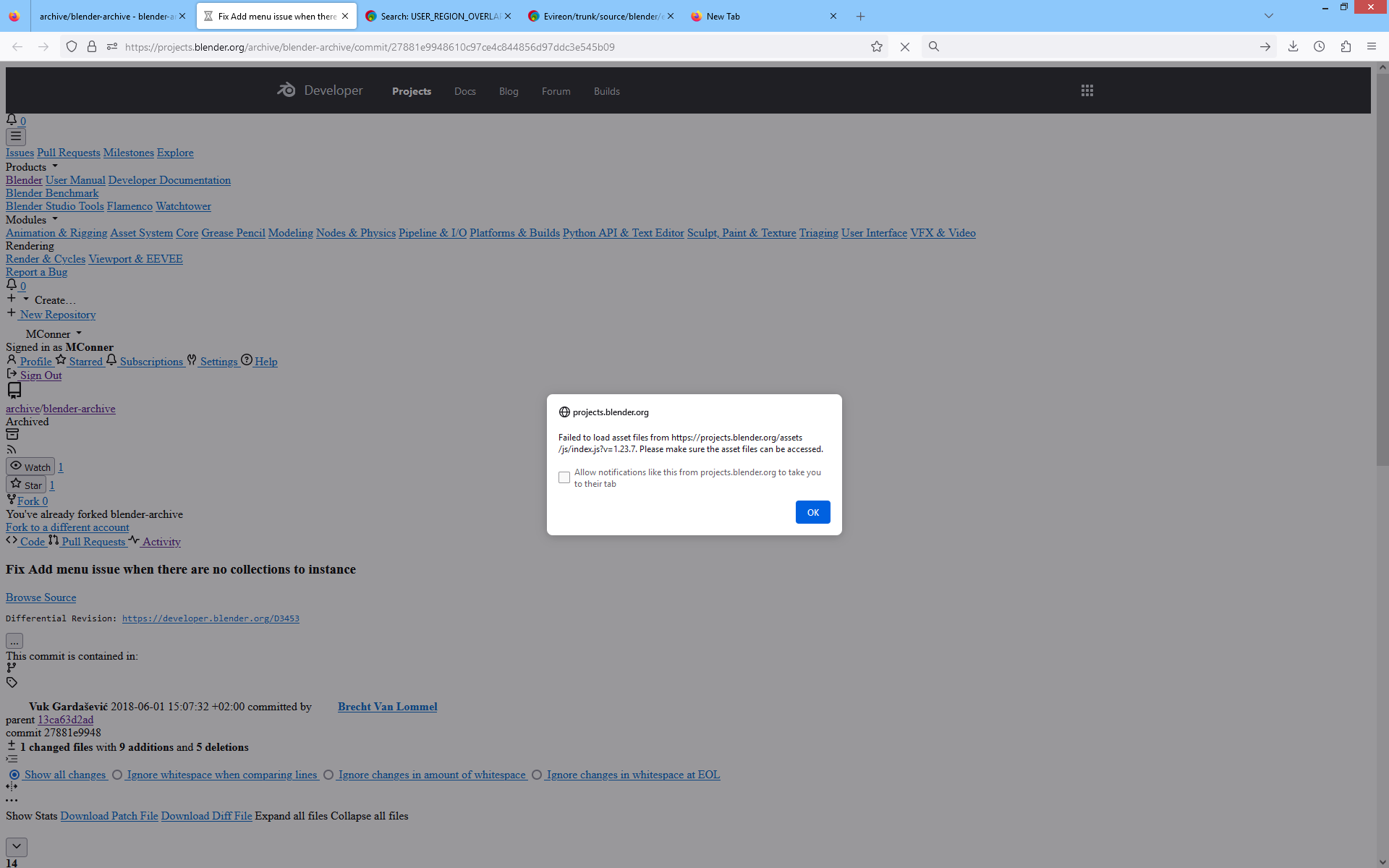Click the Blender Developer logo
This screenshot has width=1389, height=868.
320,90
